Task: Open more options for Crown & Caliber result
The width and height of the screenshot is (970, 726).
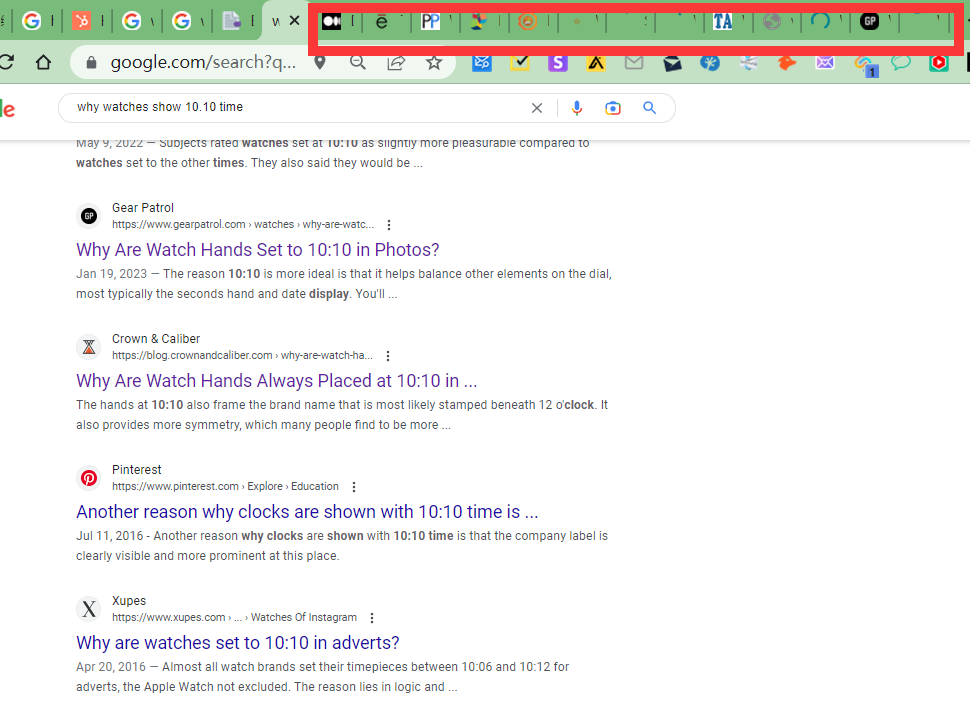Action: [388, 356]
